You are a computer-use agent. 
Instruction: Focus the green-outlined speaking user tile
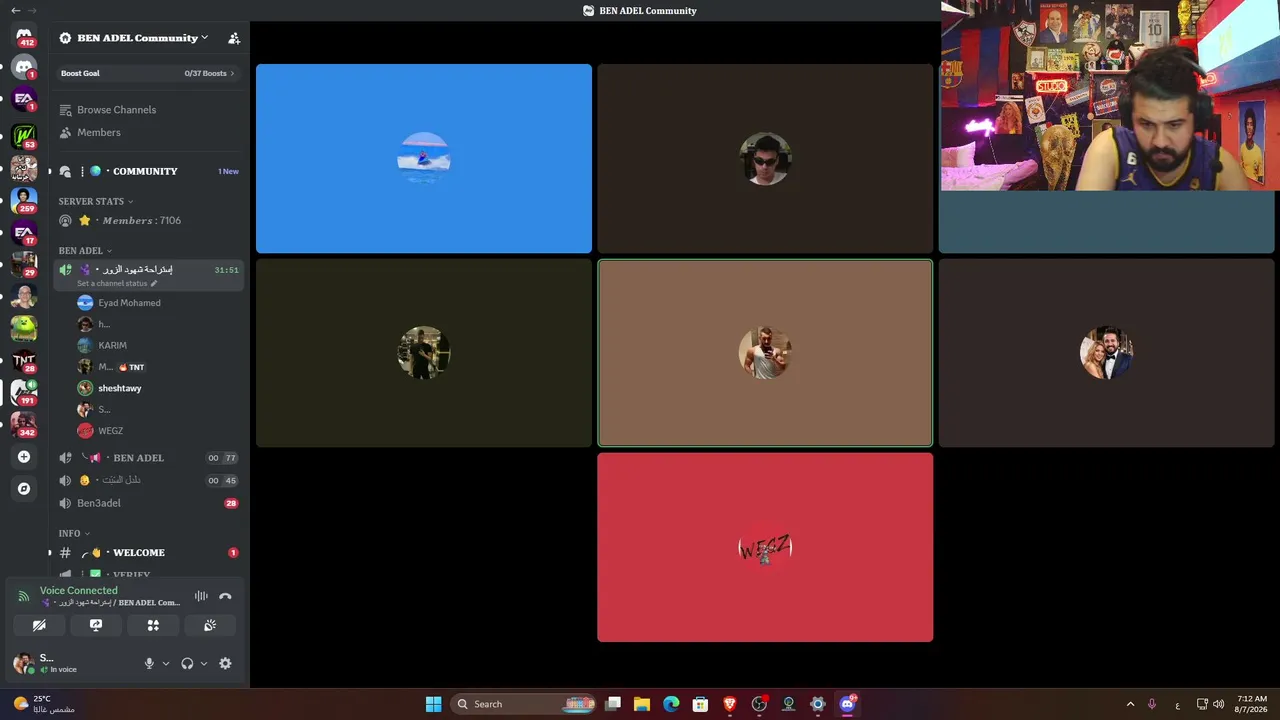click(765, 353)
